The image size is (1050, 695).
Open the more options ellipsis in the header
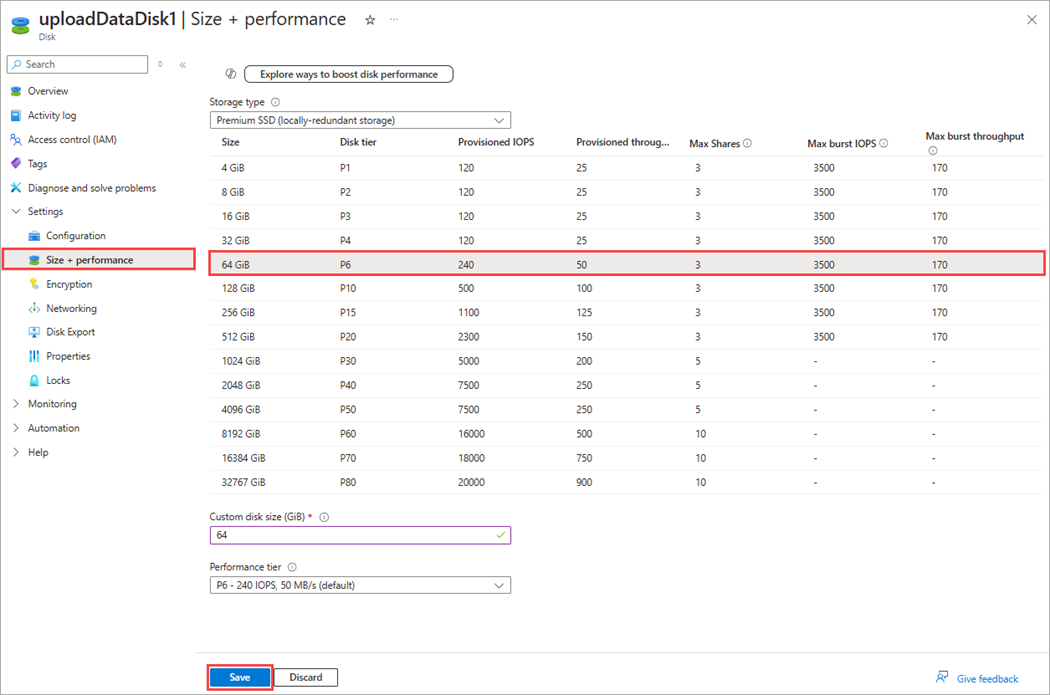pos(394,19)
